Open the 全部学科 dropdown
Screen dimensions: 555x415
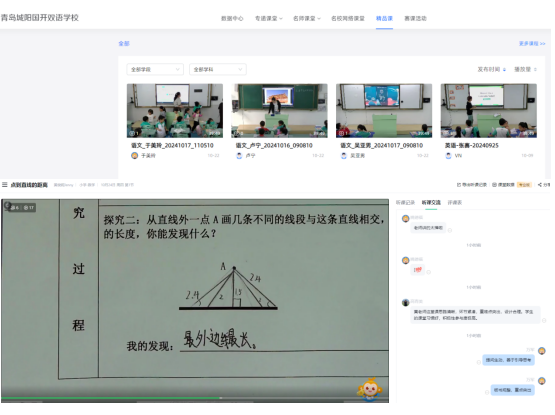click(218, 69)
